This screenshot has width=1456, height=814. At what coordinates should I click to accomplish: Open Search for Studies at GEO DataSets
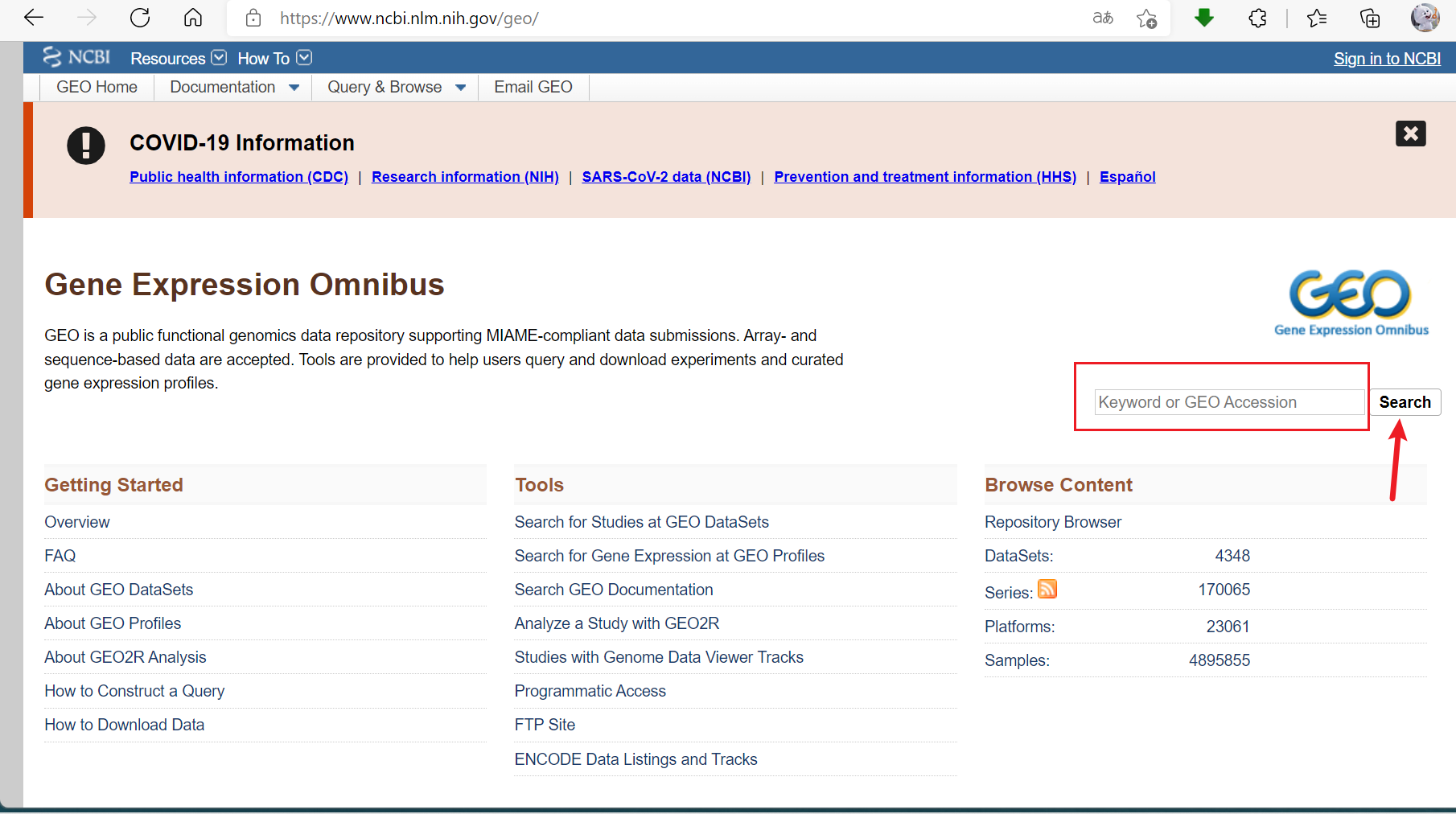[x=642, y=522]
